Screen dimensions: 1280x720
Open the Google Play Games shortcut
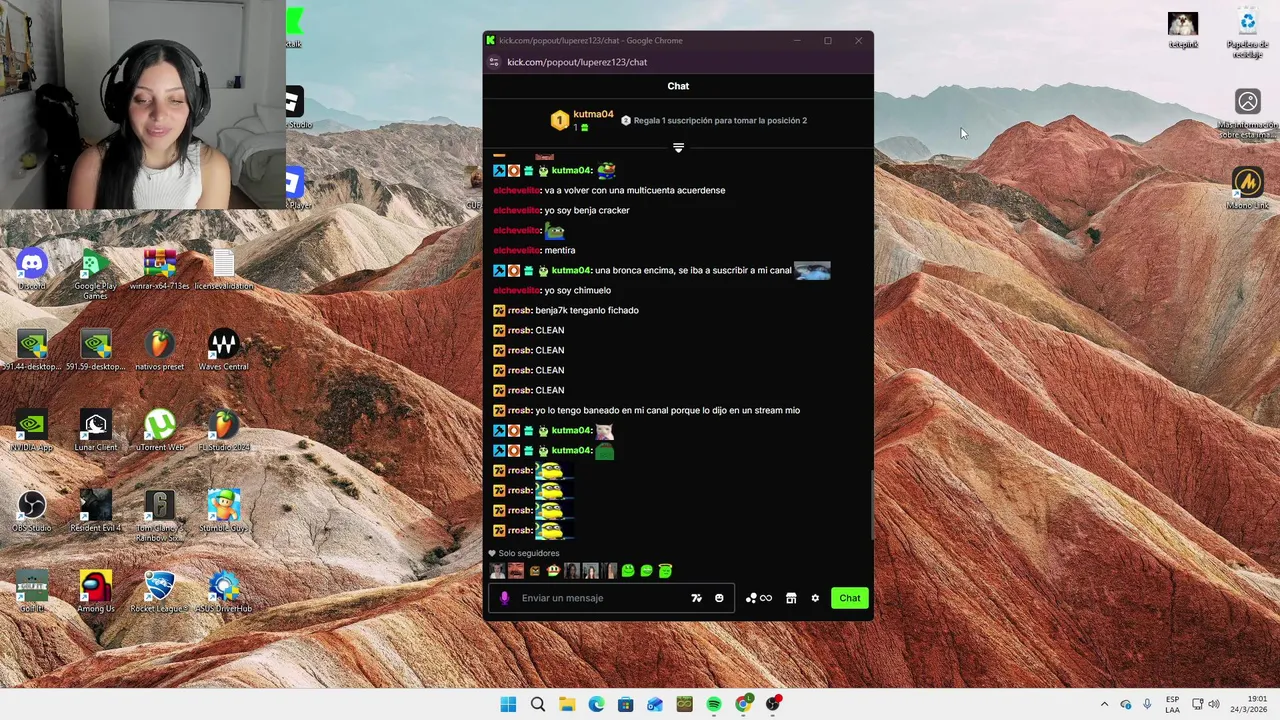[95, 274]
